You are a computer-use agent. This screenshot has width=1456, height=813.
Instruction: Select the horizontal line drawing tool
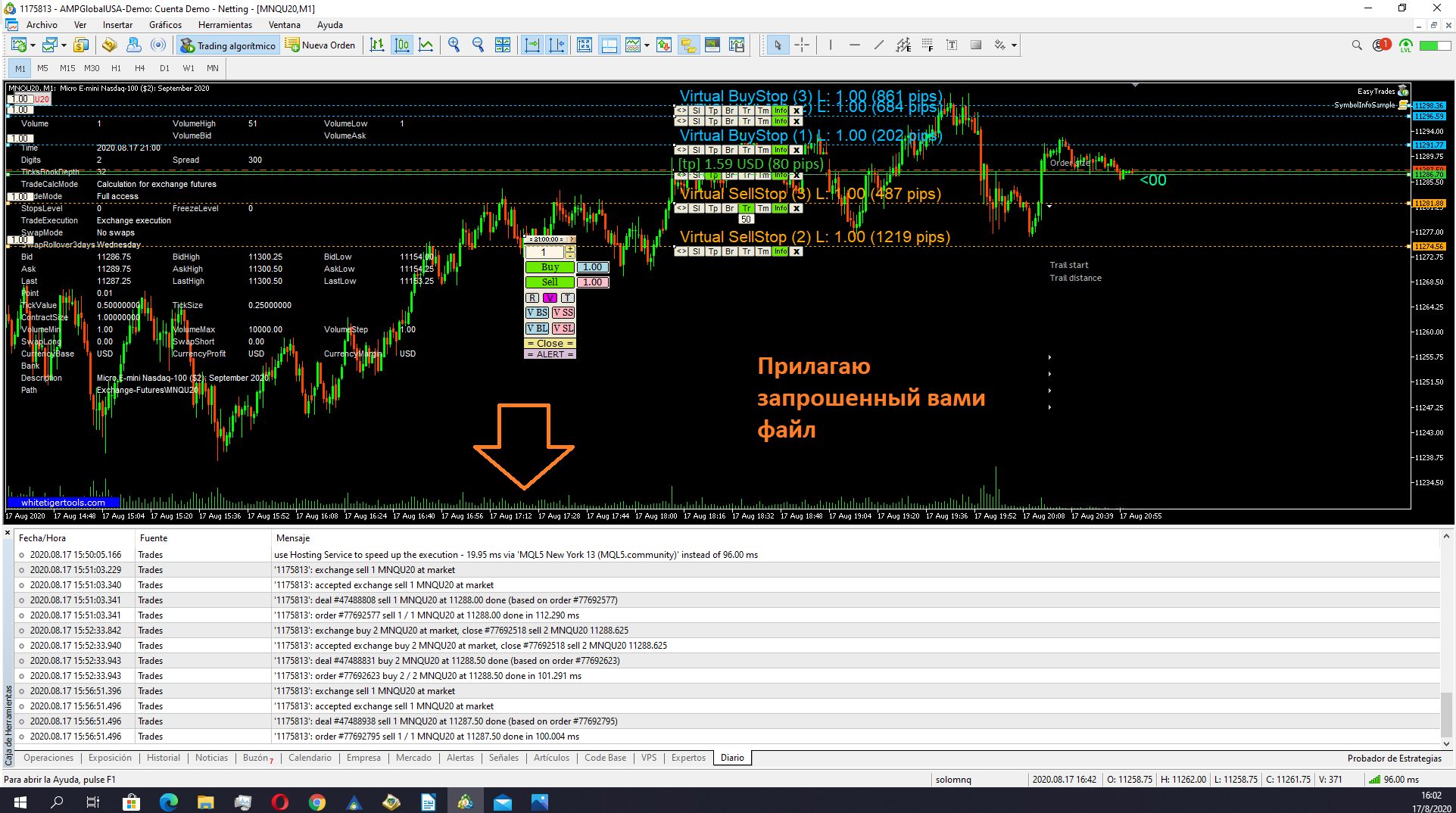[855, 45]
